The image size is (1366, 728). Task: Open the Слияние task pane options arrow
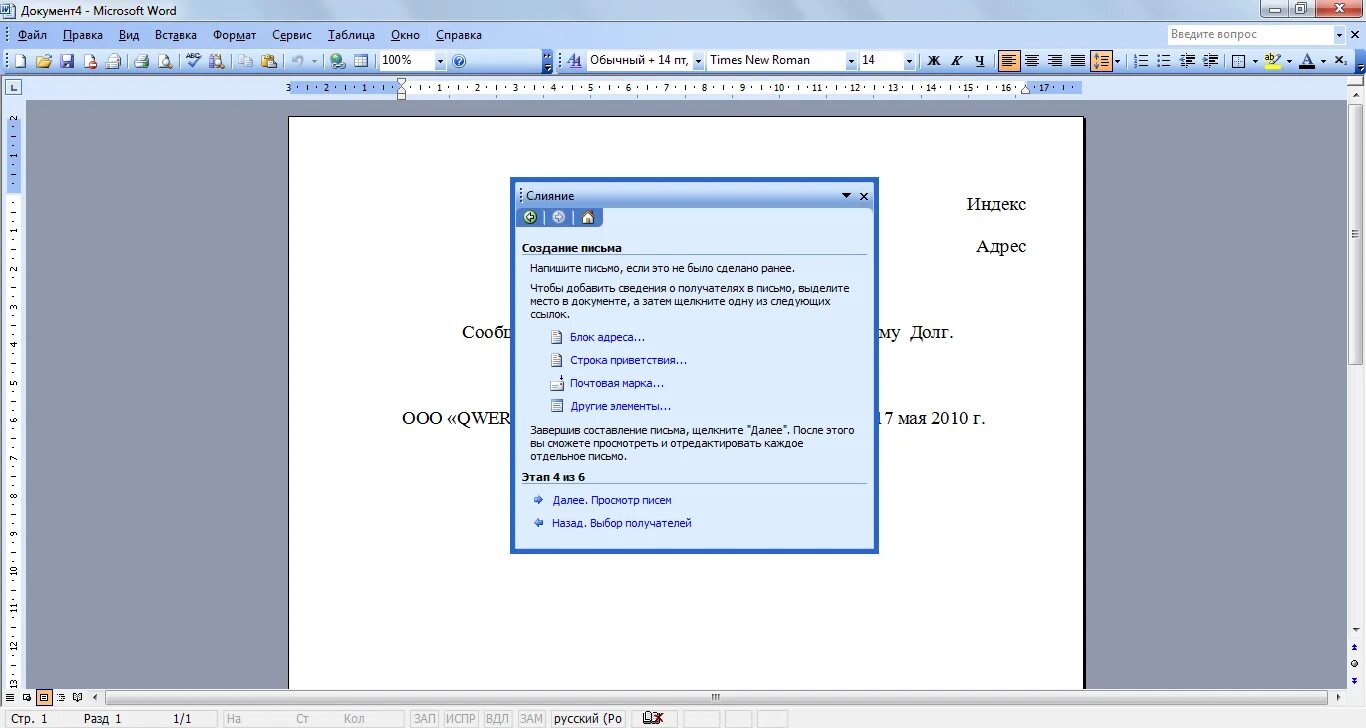[x=846, y=196]
